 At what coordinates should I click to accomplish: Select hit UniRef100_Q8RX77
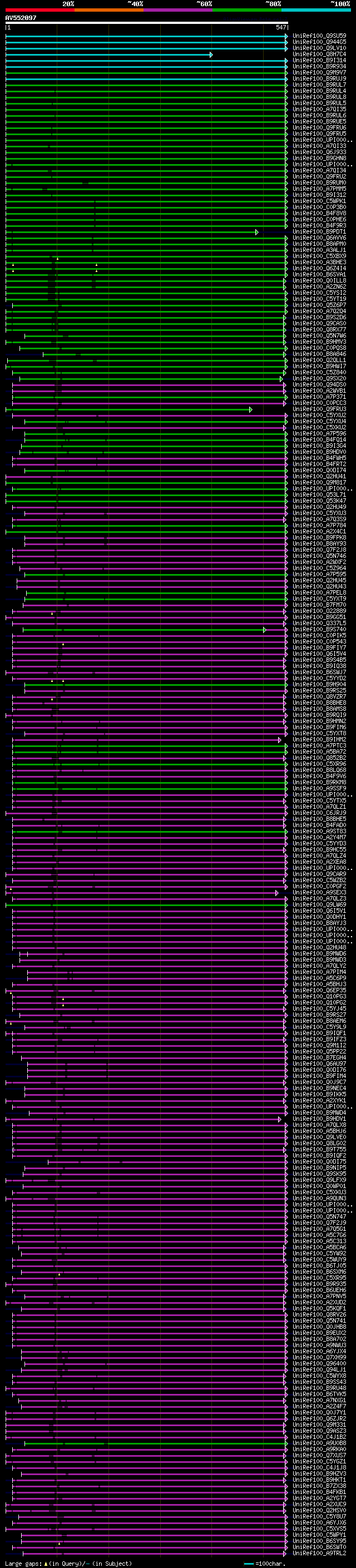(x=319, y=329)
